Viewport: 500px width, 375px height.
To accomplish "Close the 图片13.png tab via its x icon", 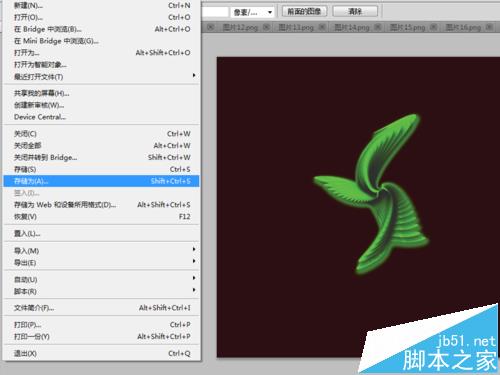I will click(322, 27).
